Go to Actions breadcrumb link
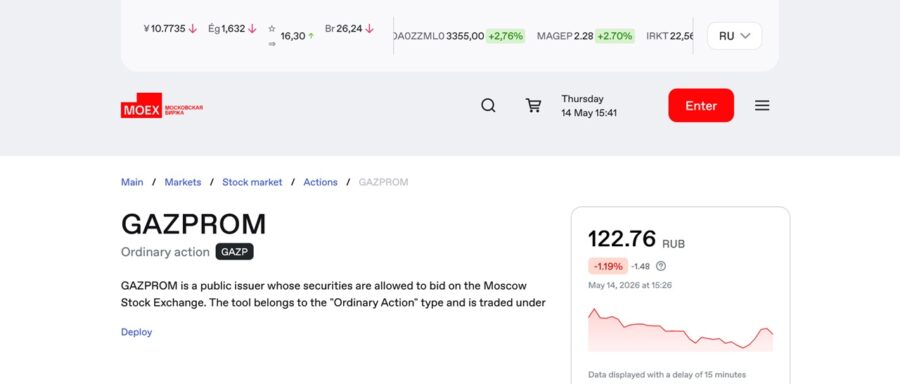 coord(320,182)
